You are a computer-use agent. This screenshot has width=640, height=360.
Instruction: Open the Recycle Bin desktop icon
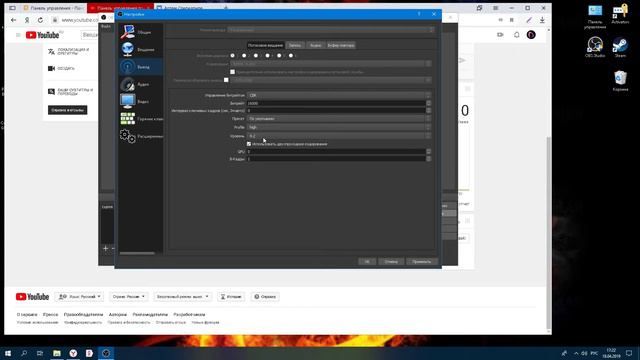click(620, 80)
